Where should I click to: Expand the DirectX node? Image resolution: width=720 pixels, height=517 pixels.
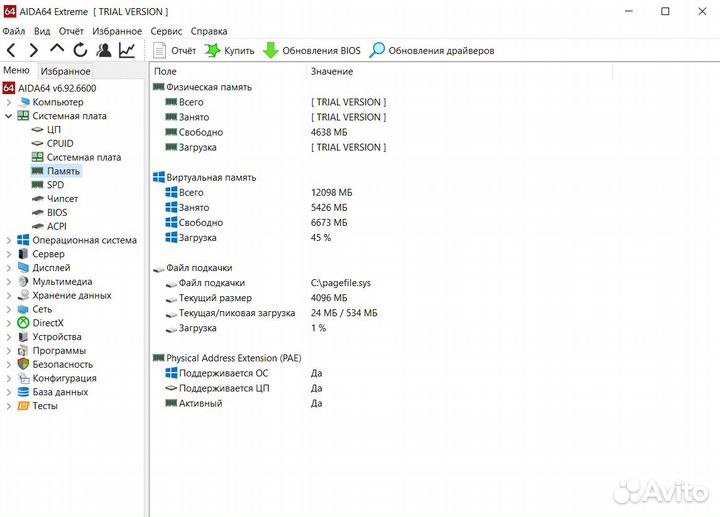tap(9, 323)
